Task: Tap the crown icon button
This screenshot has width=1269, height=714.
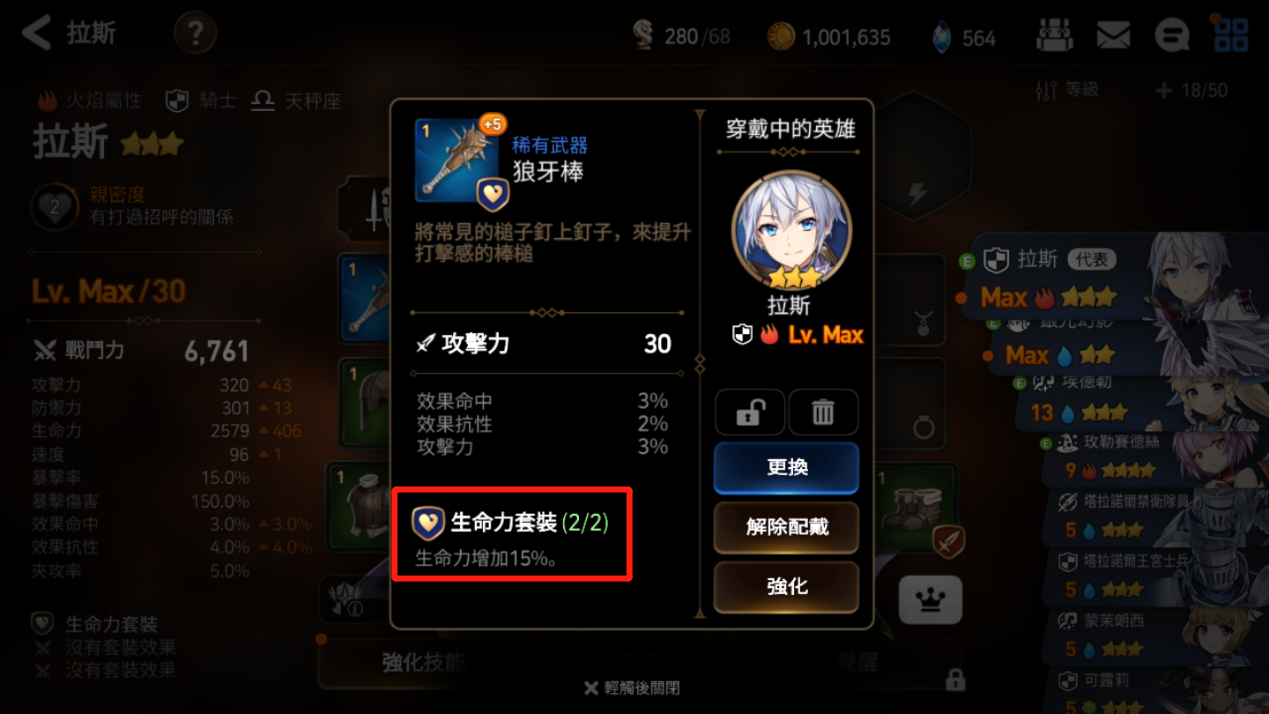Action: click(x=930, y=600)
